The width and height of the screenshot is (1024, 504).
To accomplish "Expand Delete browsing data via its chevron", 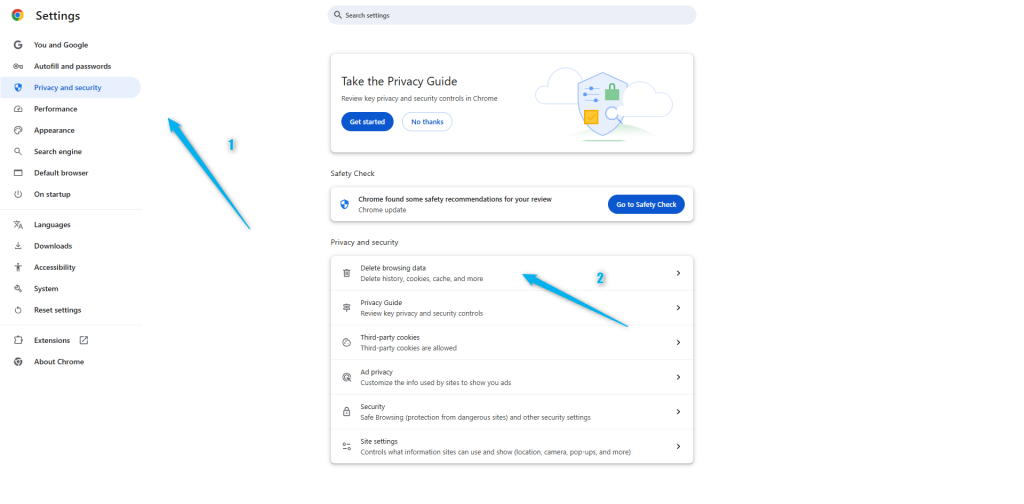I will pyautogui.click(x=678, y=273).
